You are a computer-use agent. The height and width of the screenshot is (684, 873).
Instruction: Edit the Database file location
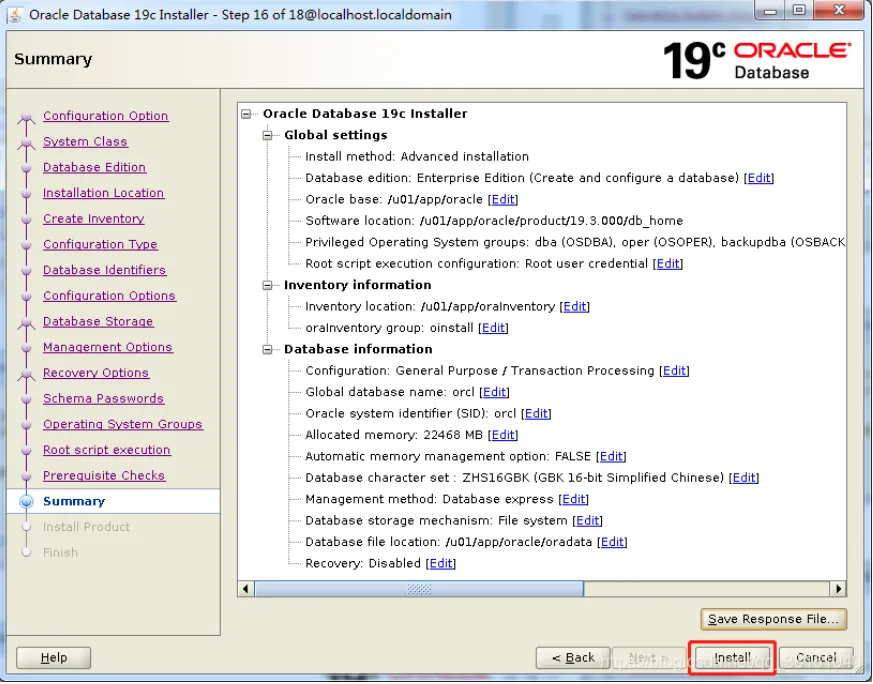click(x=612, y=542)
